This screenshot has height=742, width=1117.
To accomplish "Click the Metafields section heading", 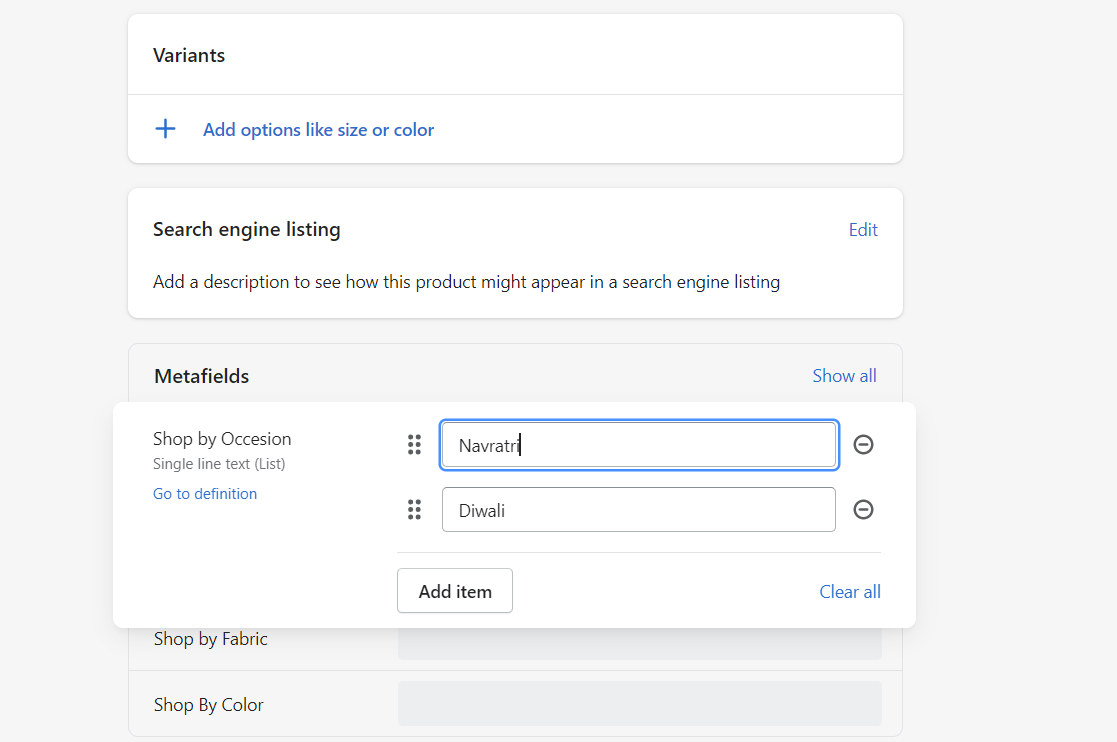I will pos(202,376).
